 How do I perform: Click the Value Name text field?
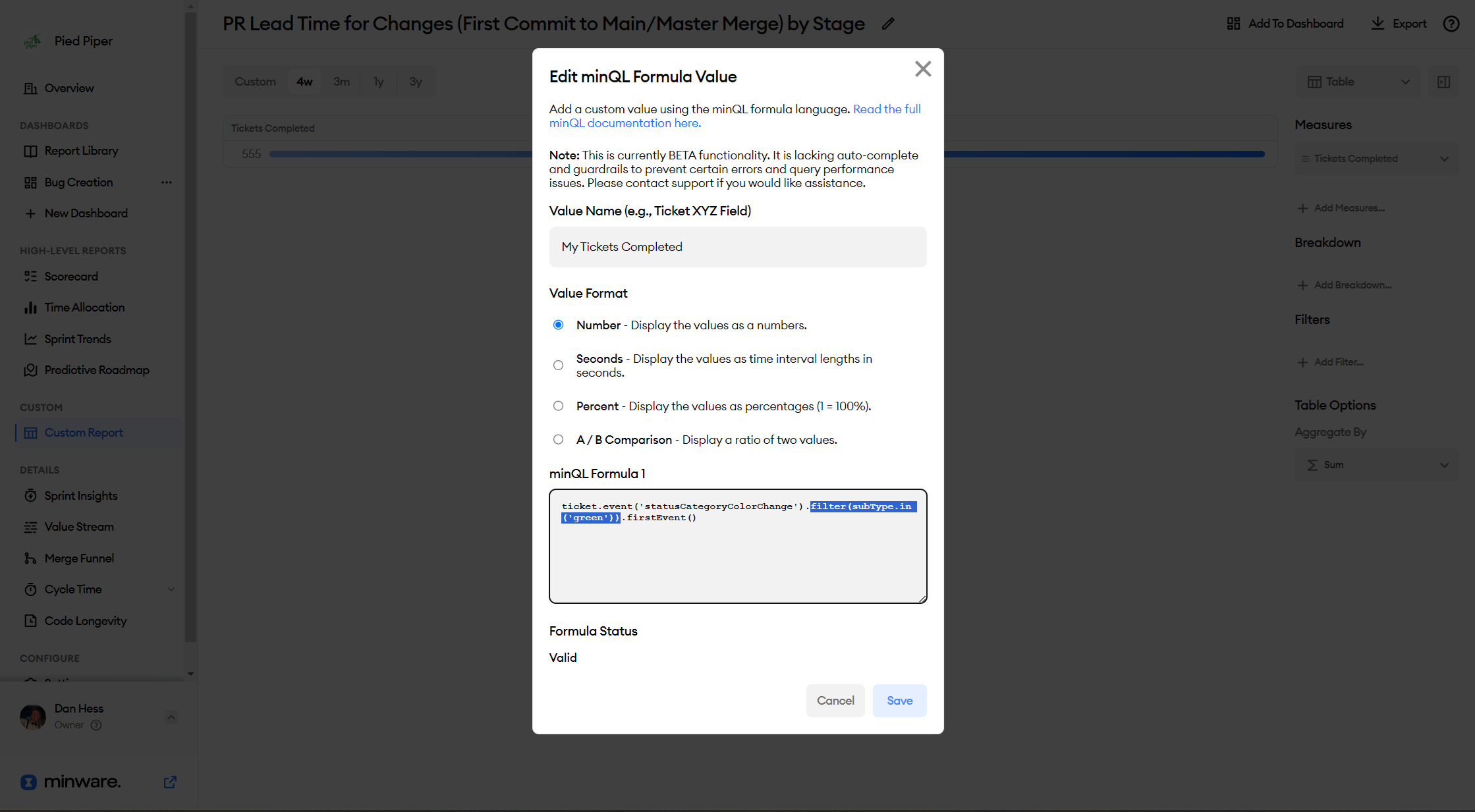tap(737, 247)
